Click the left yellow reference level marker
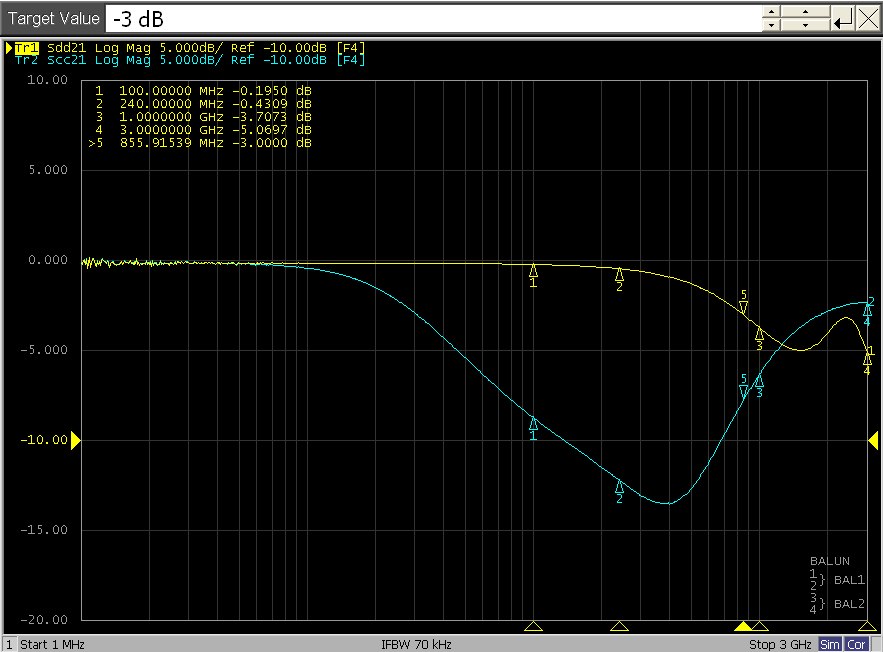 click(75, 440)
